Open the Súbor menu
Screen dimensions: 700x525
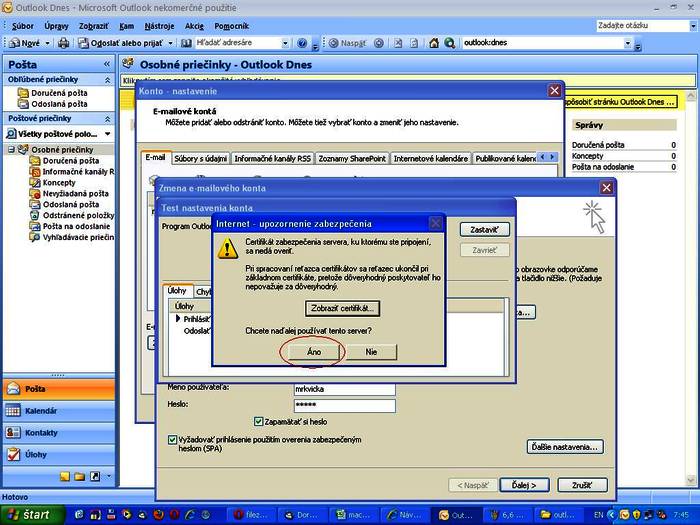(x=23, y=26)
